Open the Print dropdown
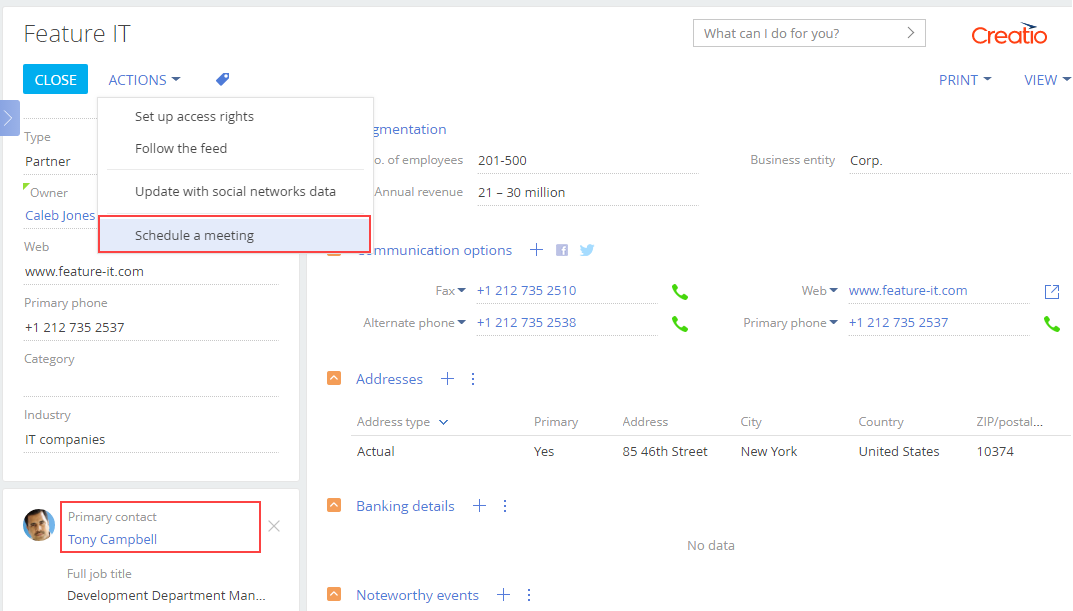The image size is (1073, 611). pyautogui.click(x=965, y=79)
